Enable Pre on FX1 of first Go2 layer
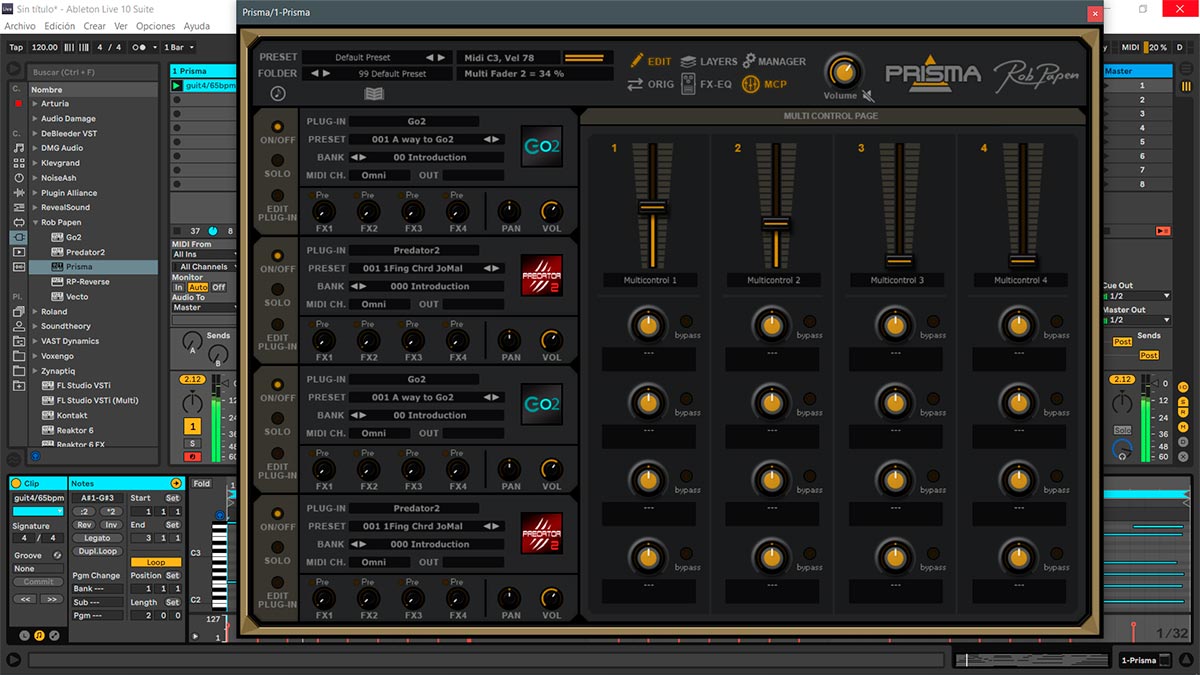 [311, 195]
